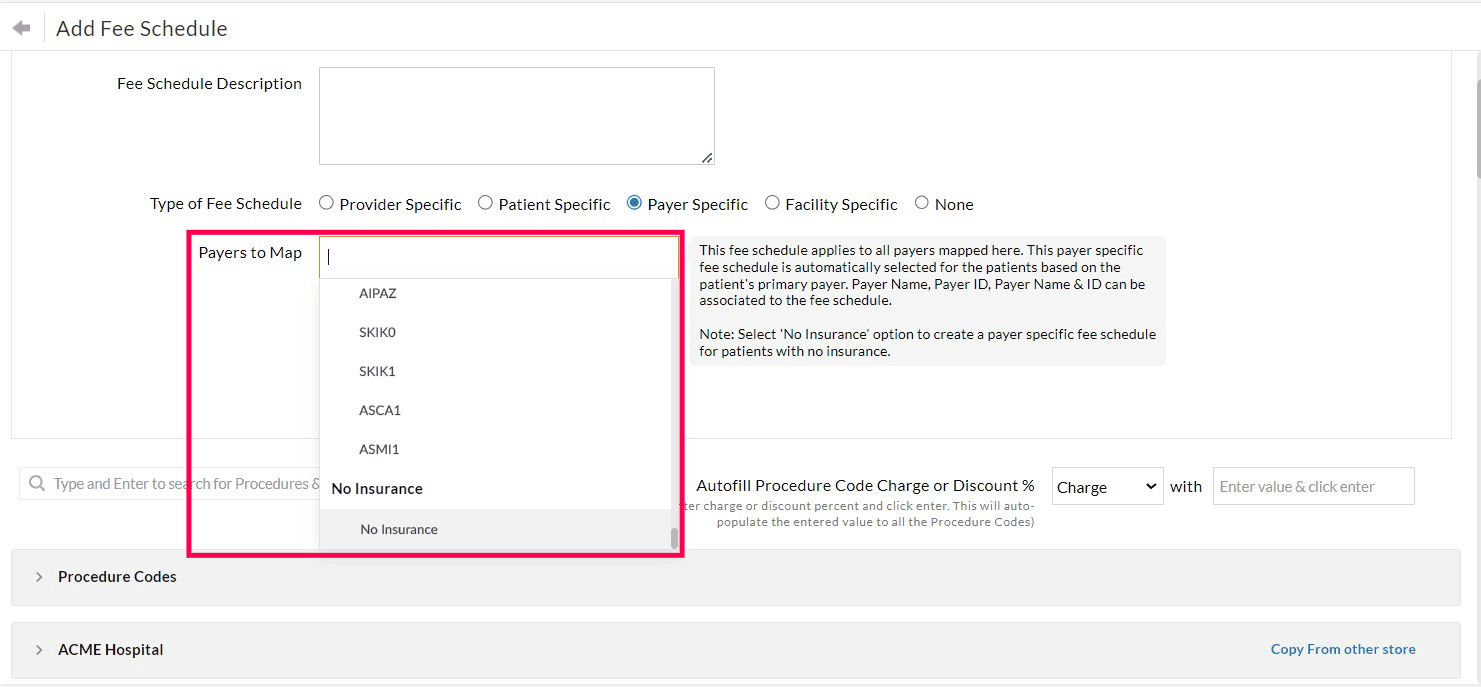Click Copy From other store link
Image resolution: width=1481 pixels, height=687 pixels.
[x=1342, y=649]
